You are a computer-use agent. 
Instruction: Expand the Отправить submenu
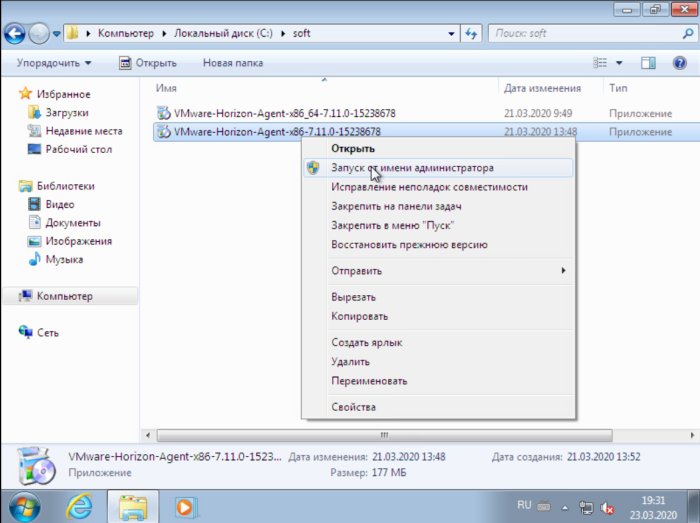click(438, 270)
